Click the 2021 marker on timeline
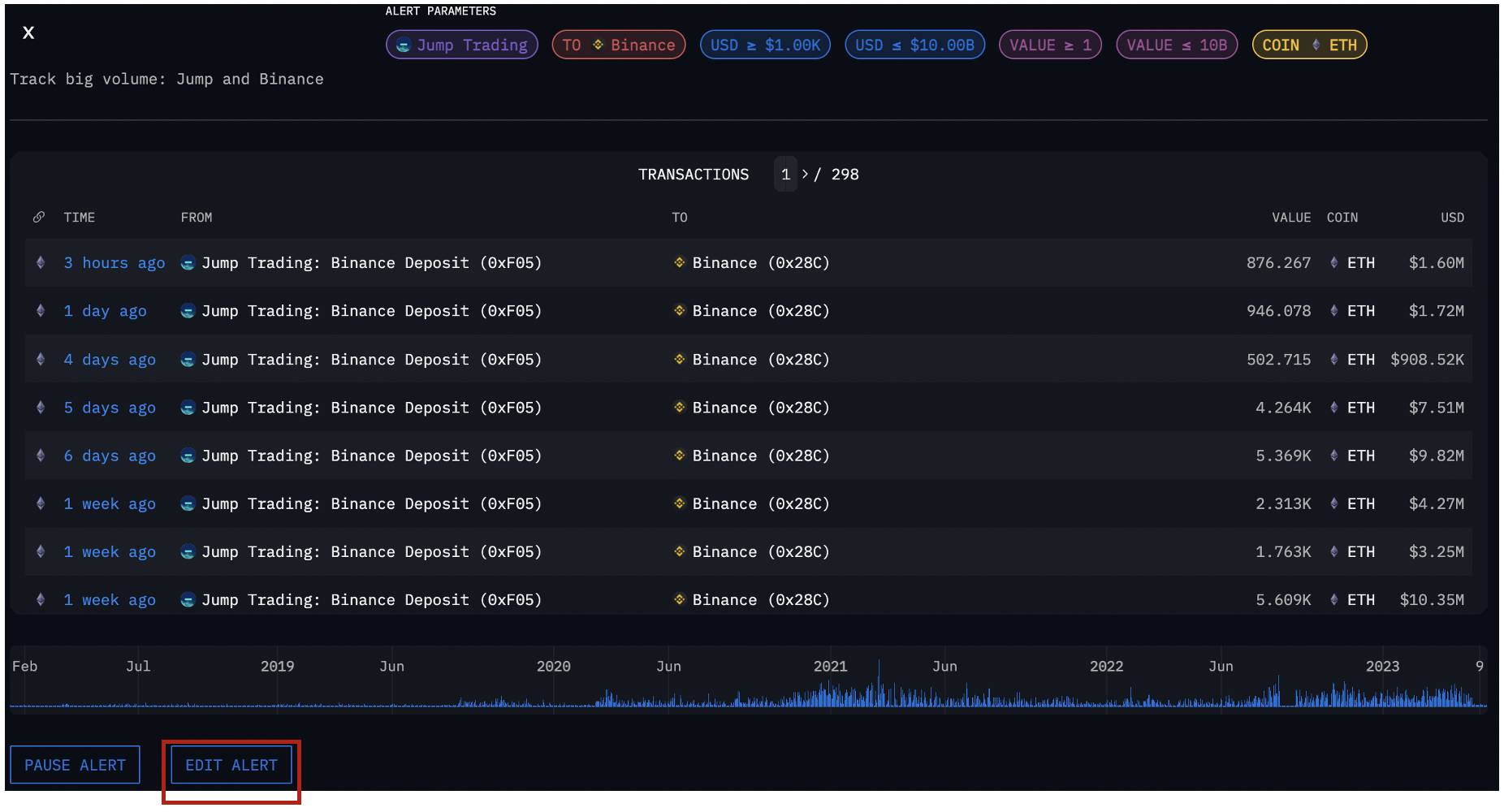 tap(830, 667)
